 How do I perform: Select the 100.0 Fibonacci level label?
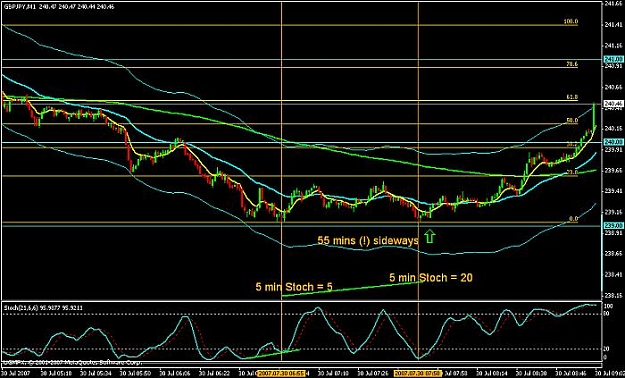[571, 22]
